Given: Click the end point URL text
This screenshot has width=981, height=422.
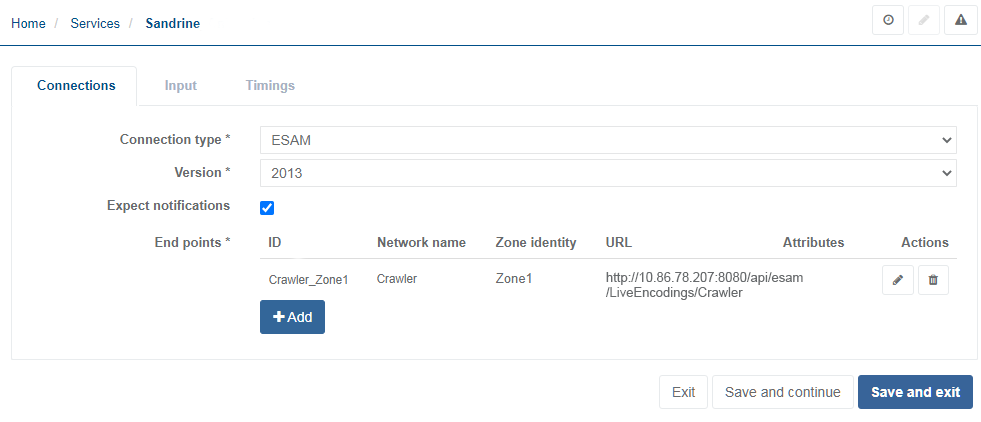Looking at the screenshot, I should (704, 286).
